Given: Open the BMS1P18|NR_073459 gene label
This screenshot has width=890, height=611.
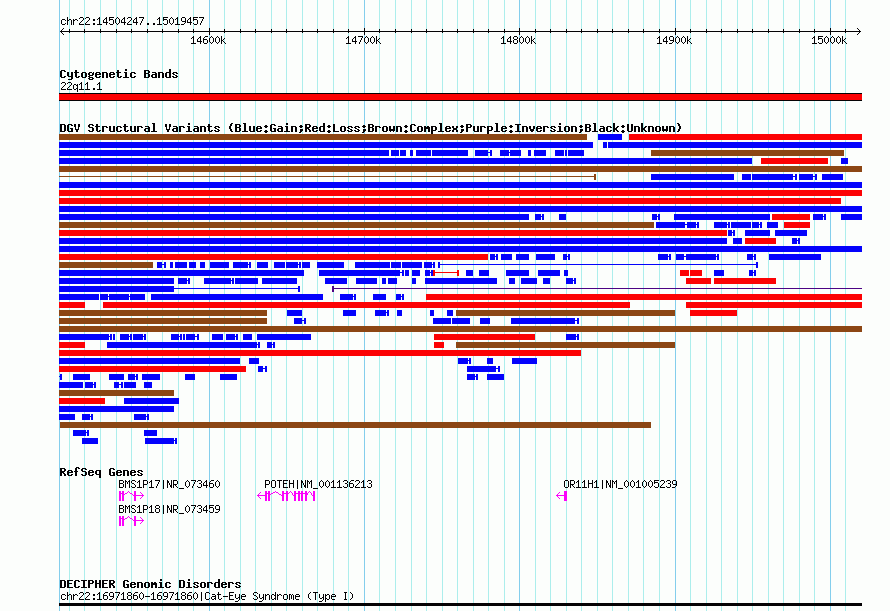Looking at the screenshot, I should pos(169,509).
